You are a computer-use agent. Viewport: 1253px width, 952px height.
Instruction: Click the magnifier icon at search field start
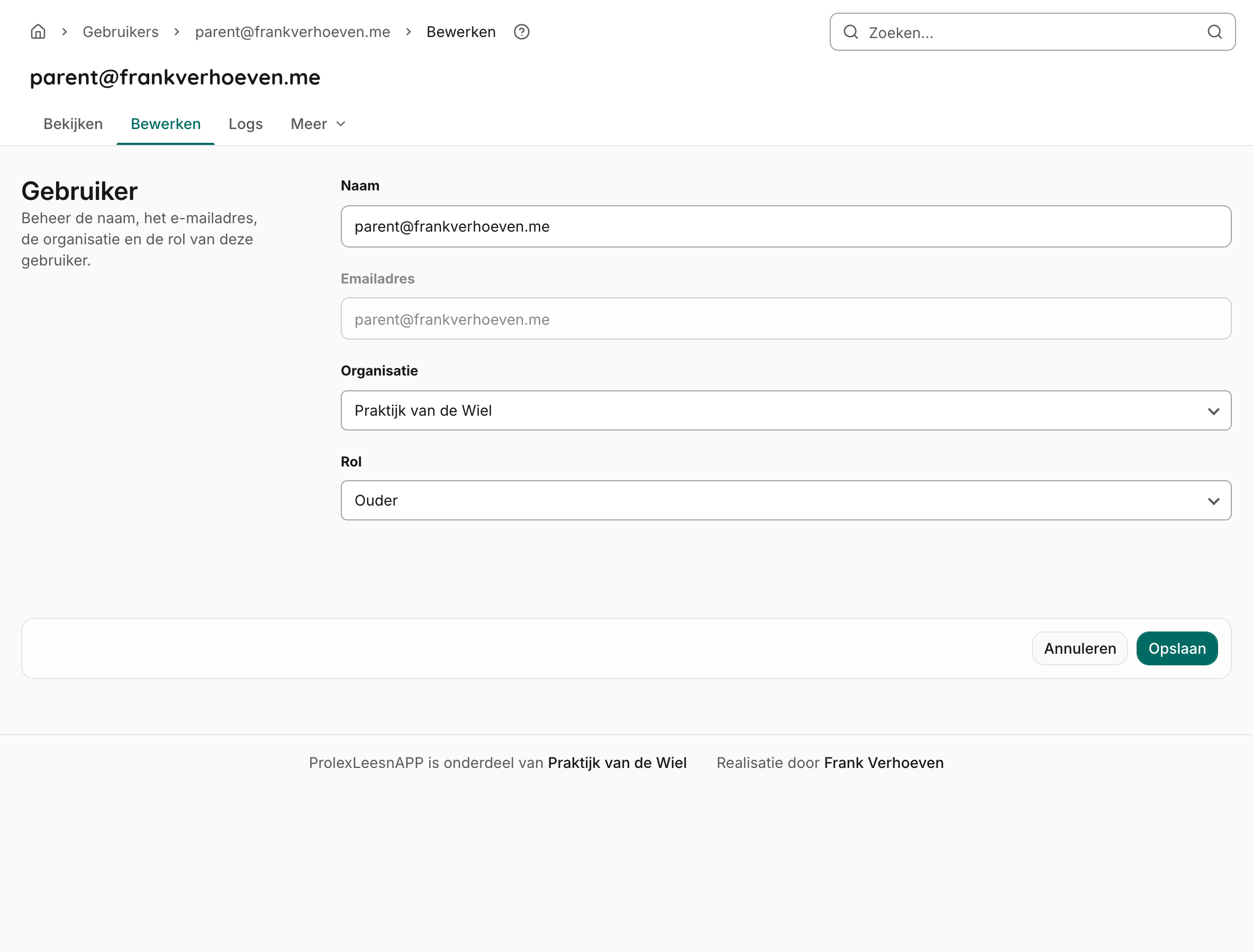point(850,32)
